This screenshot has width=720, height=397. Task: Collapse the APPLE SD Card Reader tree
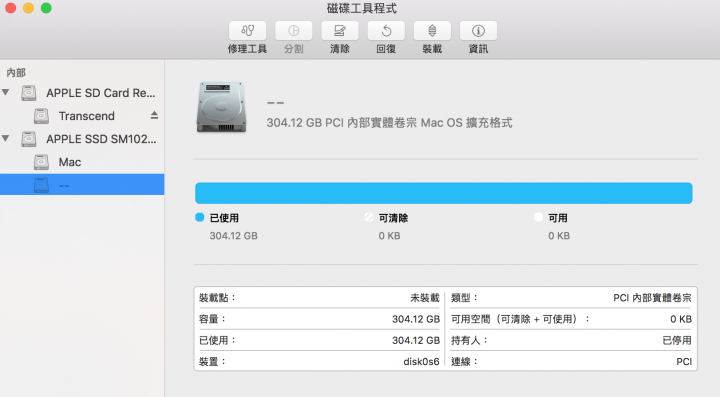[x=6, y=92]
